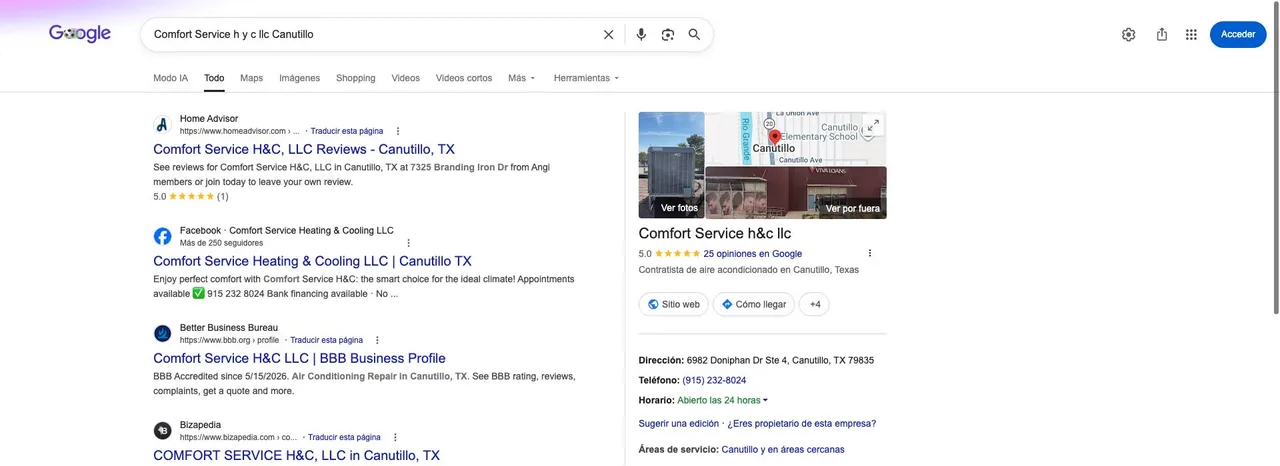Switch to the Videos tab
Screen dimensions: 1280x466
(x=405, y=78)
